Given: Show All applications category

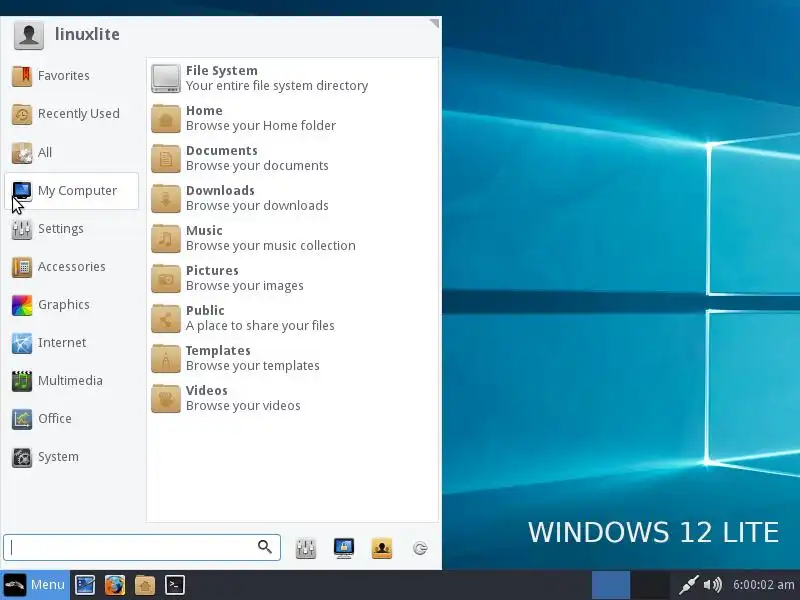Looking at the screenshot, I should click(x=71, y=152).
